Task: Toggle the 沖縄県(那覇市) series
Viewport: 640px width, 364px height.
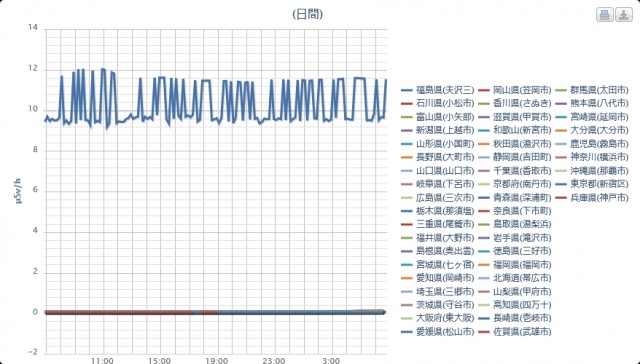Action: tap(592, 171)
